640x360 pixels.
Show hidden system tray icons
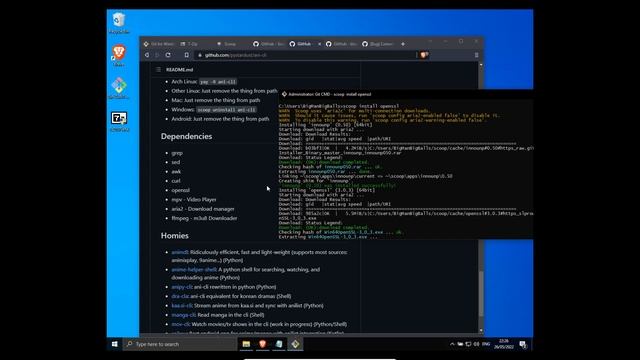pyautogui.click(x=452, y=344)
